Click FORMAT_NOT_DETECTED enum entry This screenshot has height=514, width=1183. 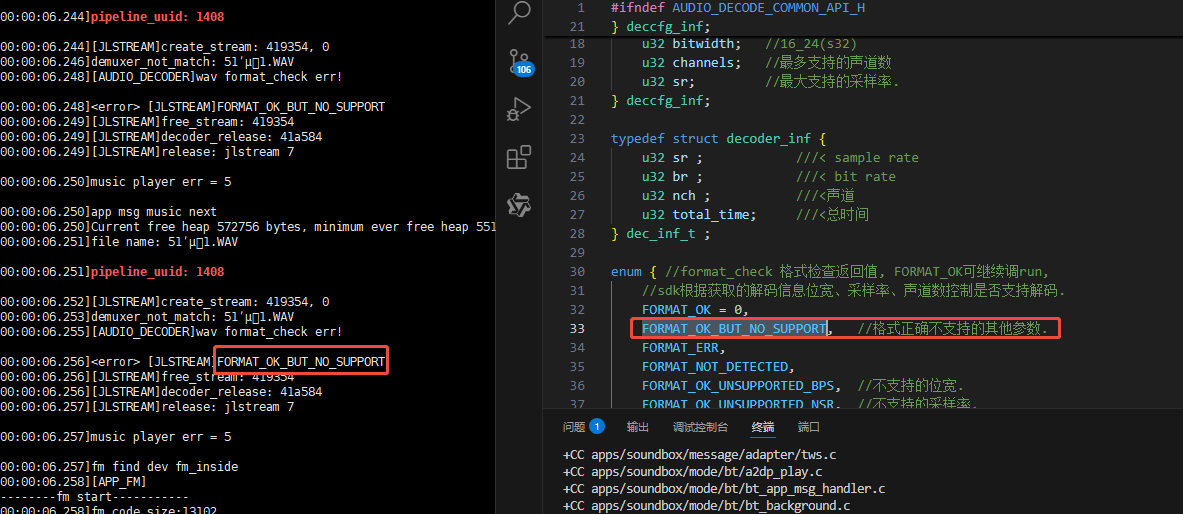[718, 367]
